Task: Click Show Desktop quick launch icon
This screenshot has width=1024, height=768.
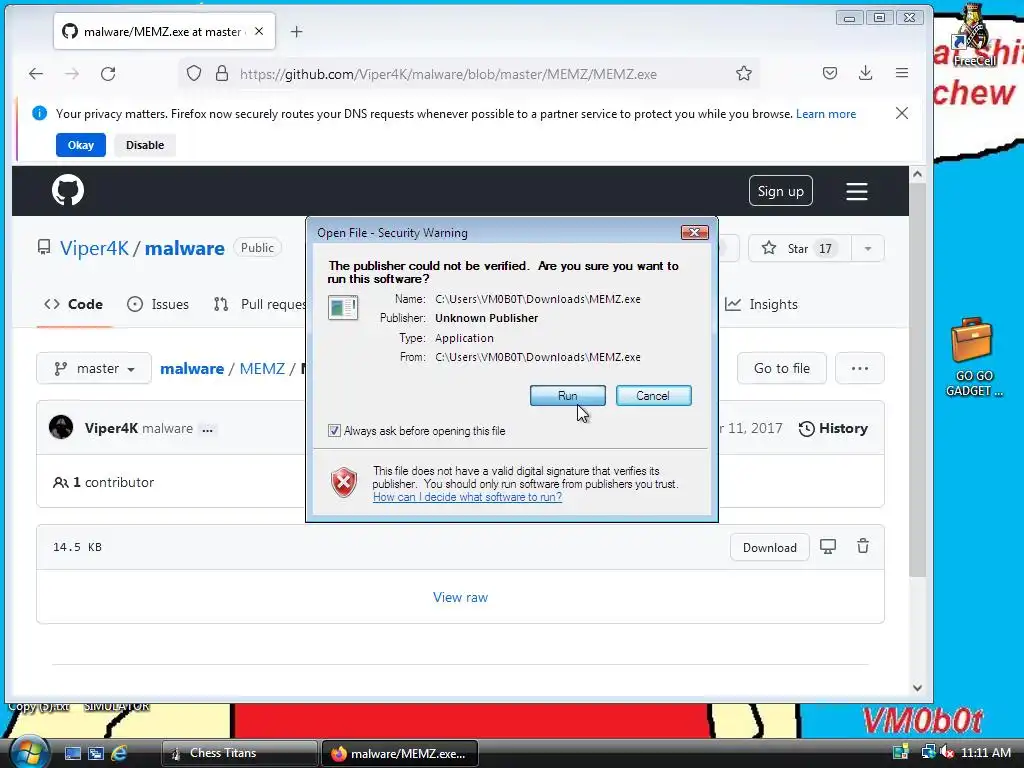Action: 72,754
